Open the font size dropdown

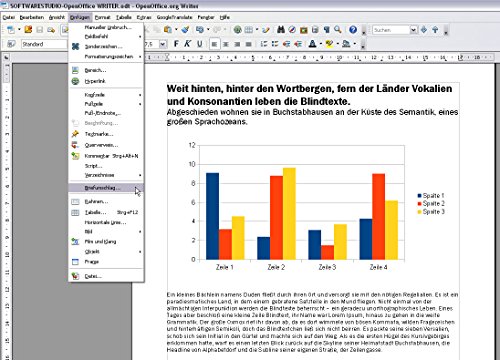tap(163, 44)
